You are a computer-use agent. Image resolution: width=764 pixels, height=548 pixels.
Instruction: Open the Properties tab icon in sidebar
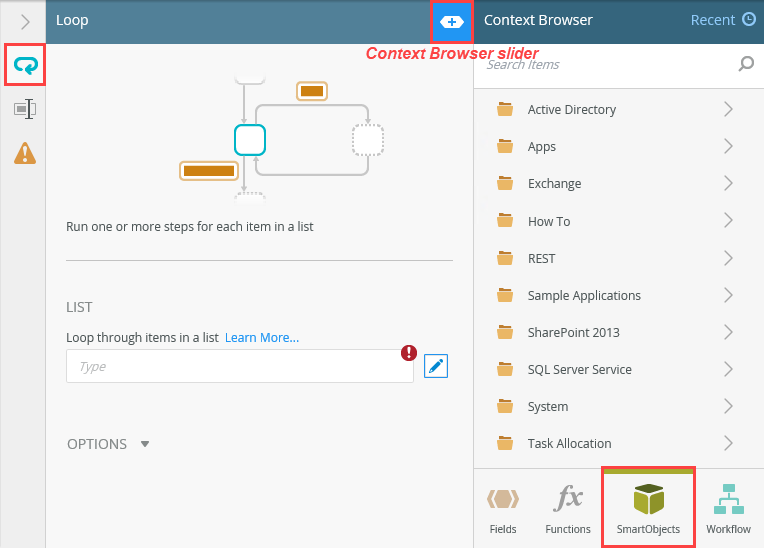pos(25,109)
